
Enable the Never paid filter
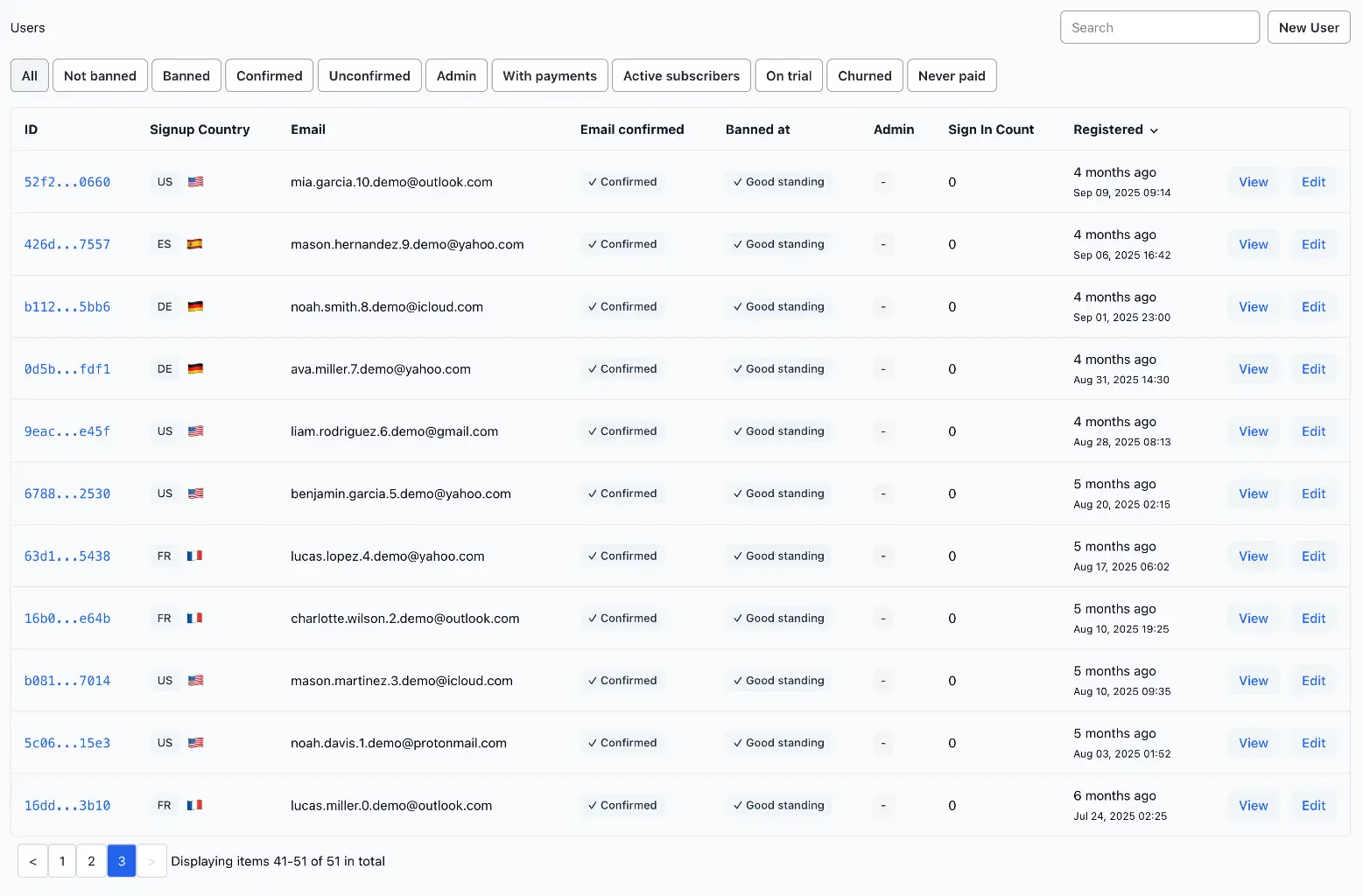(x=952, y=75)
